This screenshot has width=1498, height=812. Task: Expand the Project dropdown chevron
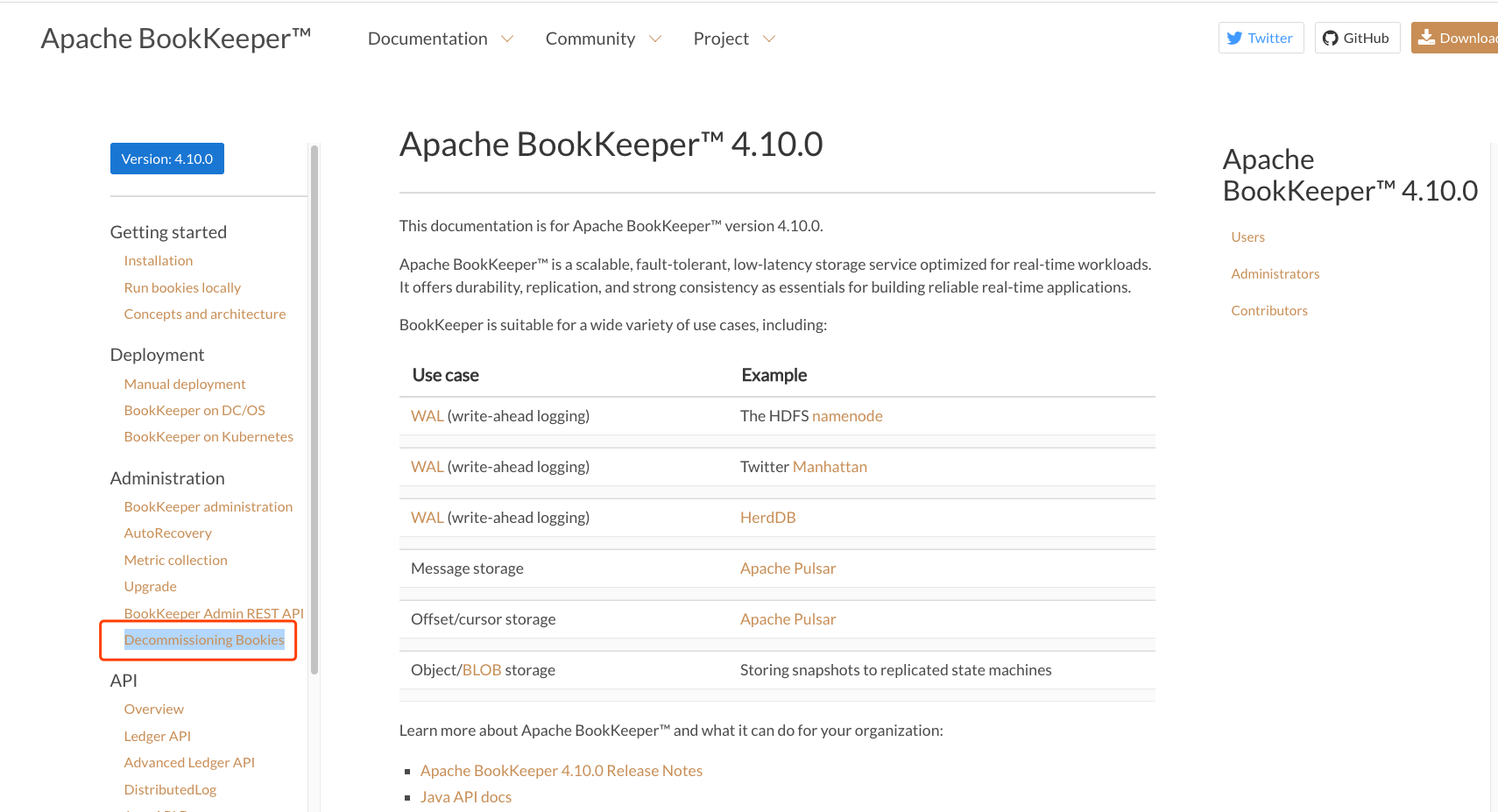tap(769, 39)
